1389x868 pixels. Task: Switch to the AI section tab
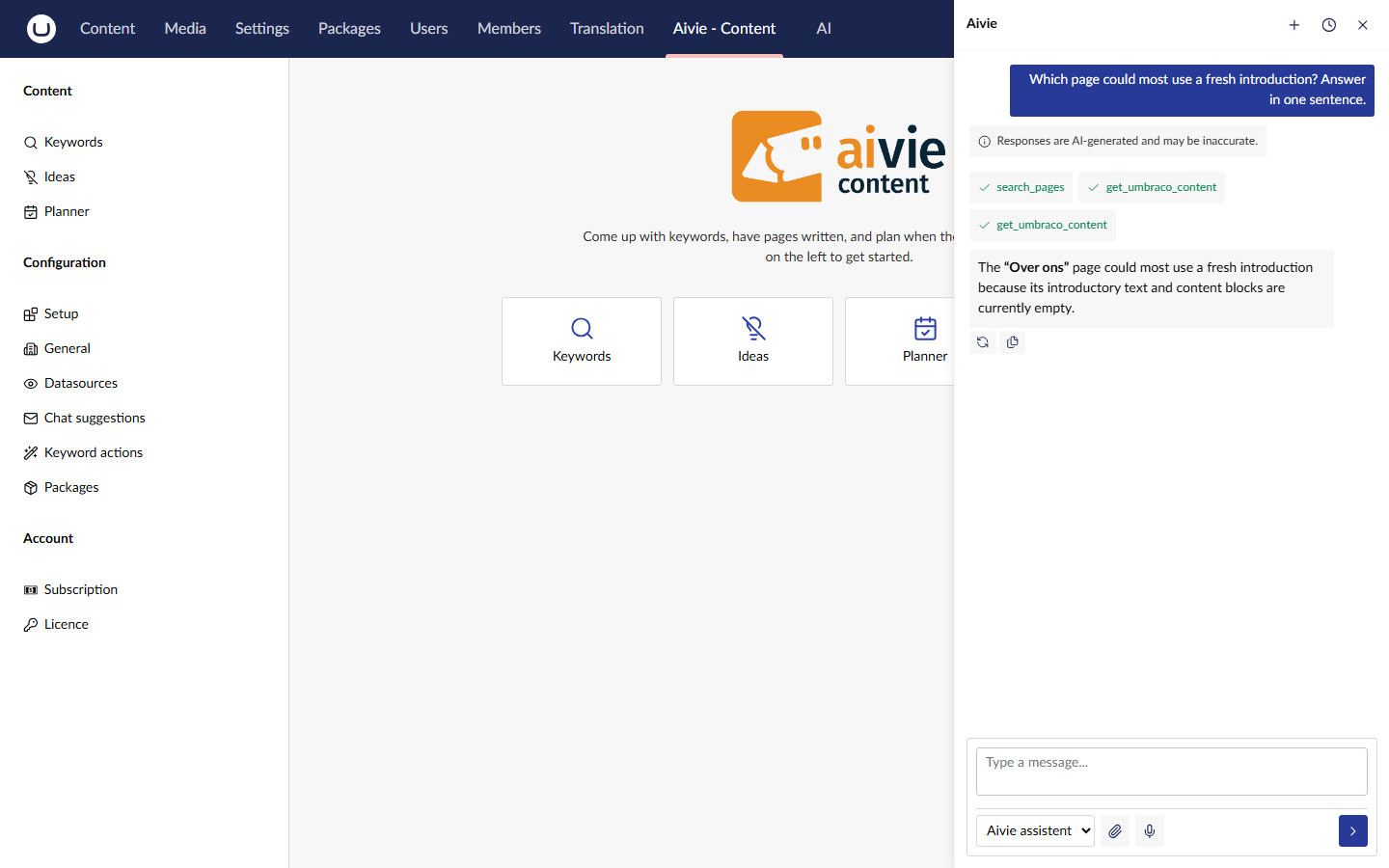click(x=824, y=29)
